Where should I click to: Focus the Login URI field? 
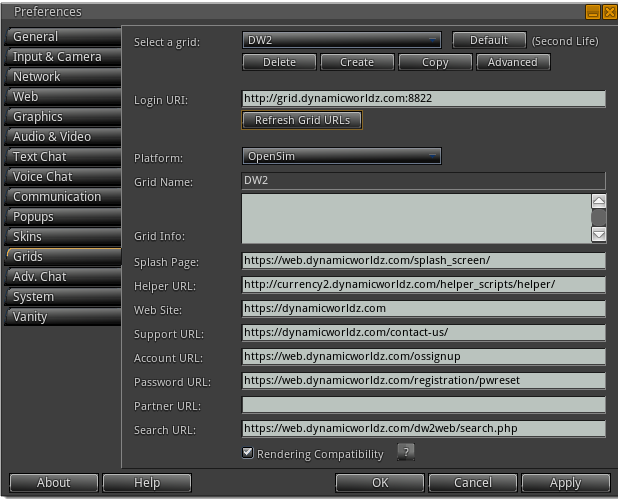[424, 99]
